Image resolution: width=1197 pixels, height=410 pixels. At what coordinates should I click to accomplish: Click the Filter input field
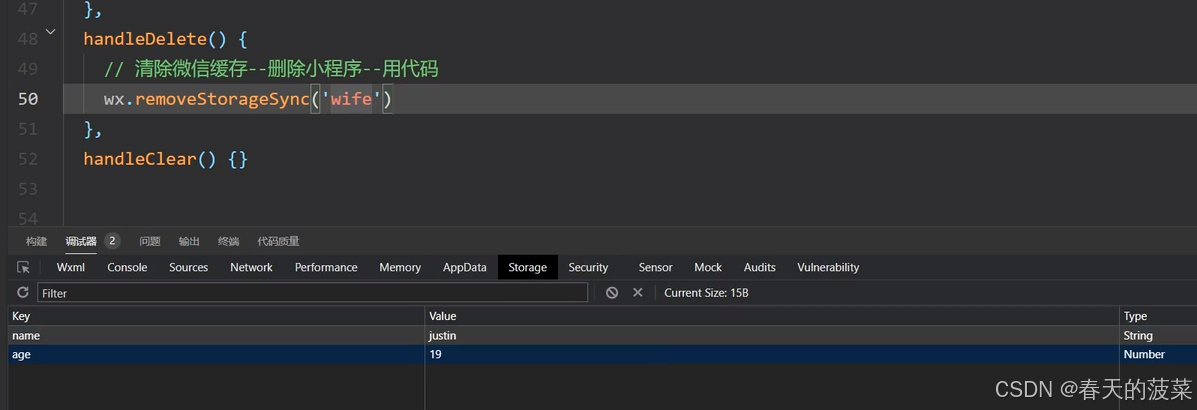[312, 292]
